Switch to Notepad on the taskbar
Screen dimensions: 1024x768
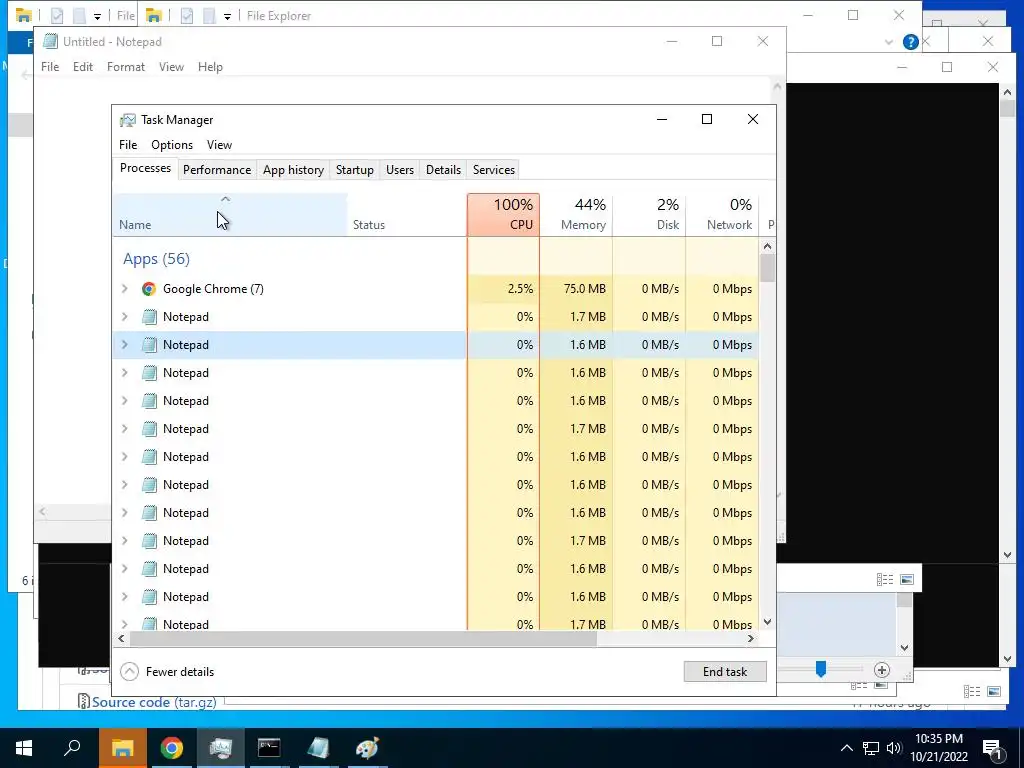click(318, 748)
